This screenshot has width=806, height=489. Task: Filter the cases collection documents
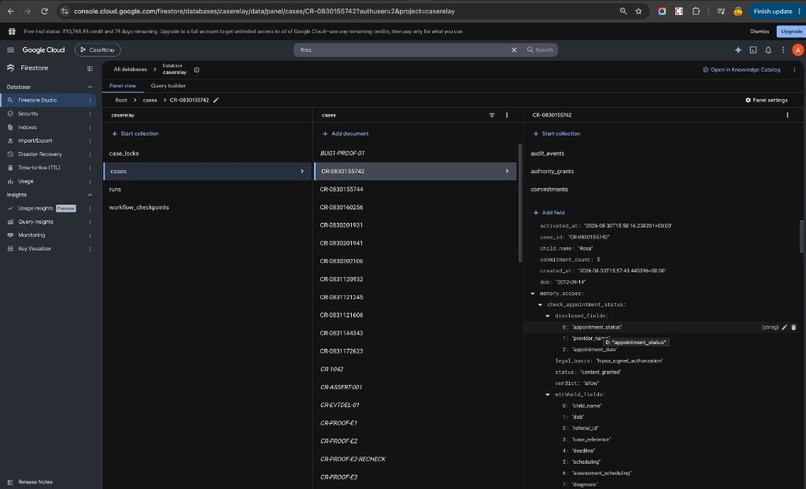[491, 115]
